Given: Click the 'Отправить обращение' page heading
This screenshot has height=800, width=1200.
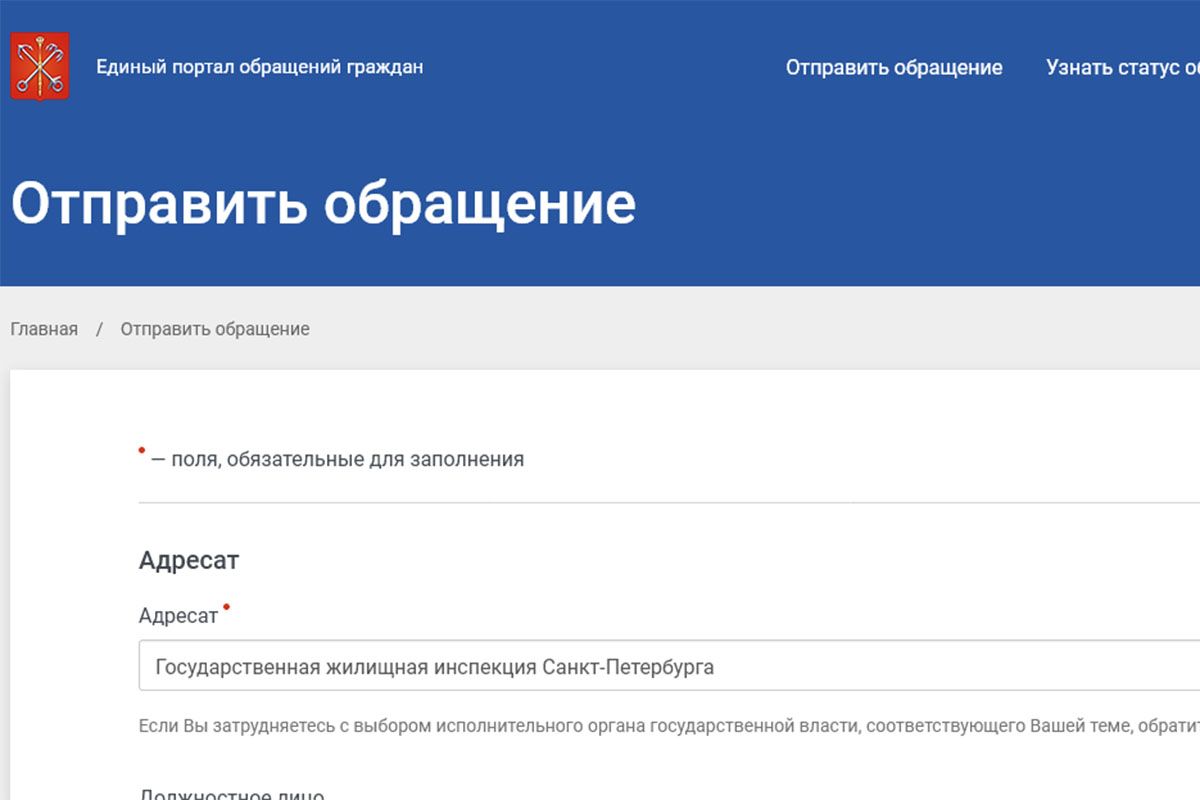Looking at the screenshot, I should [x=323, y=203].
